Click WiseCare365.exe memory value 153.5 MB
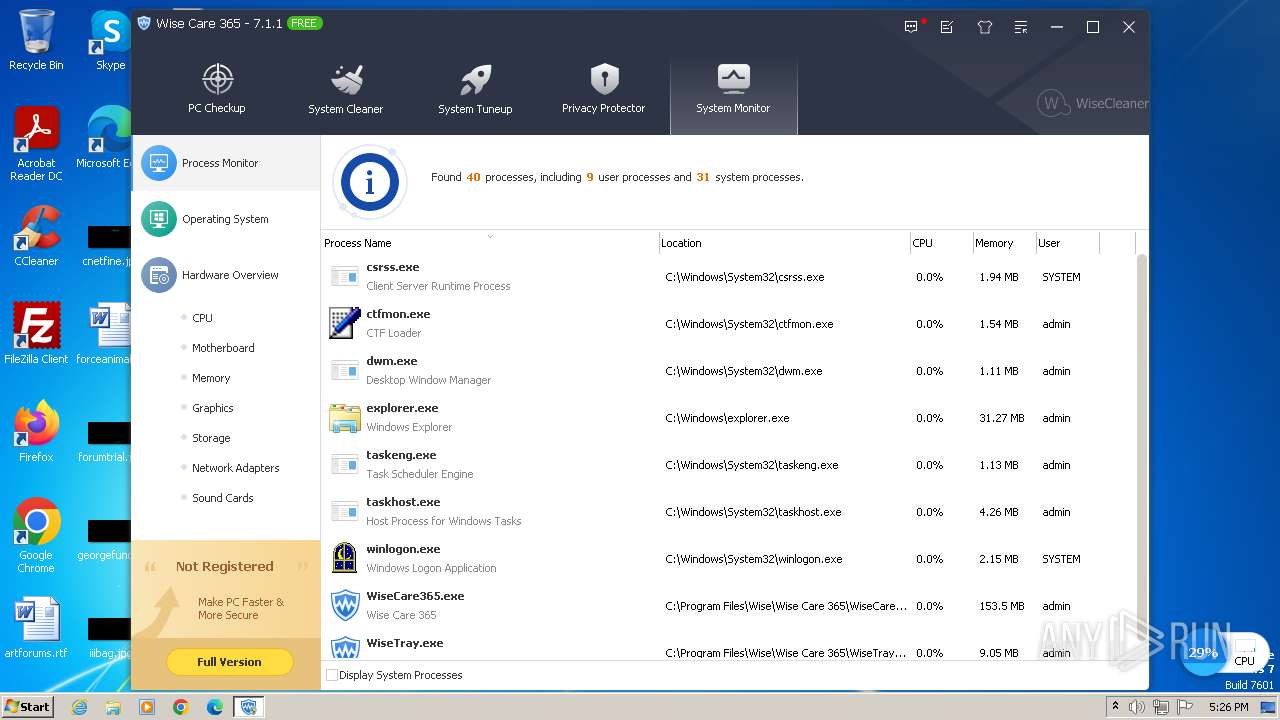This screenshot has width=1280, height=720. pos(1002,606)
